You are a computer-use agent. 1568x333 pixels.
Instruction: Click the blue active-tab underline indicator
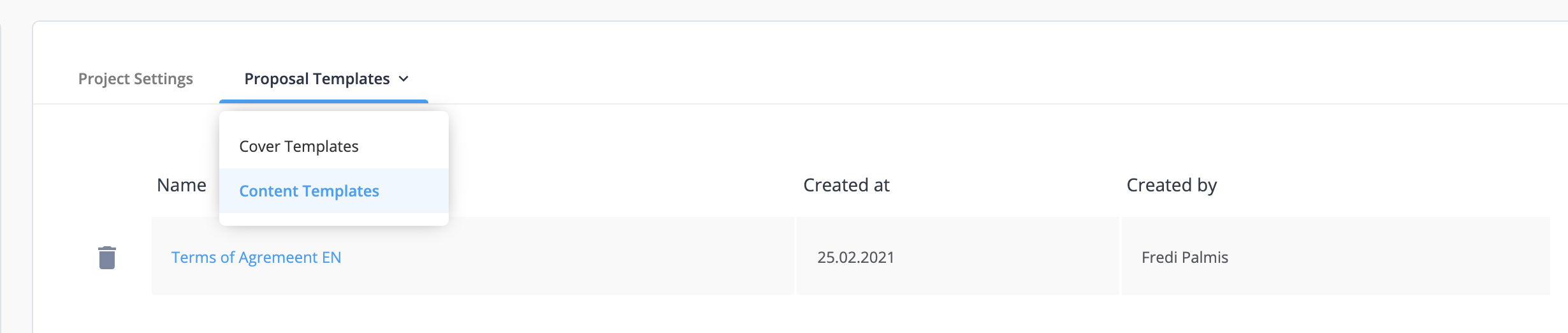(324, 101)
